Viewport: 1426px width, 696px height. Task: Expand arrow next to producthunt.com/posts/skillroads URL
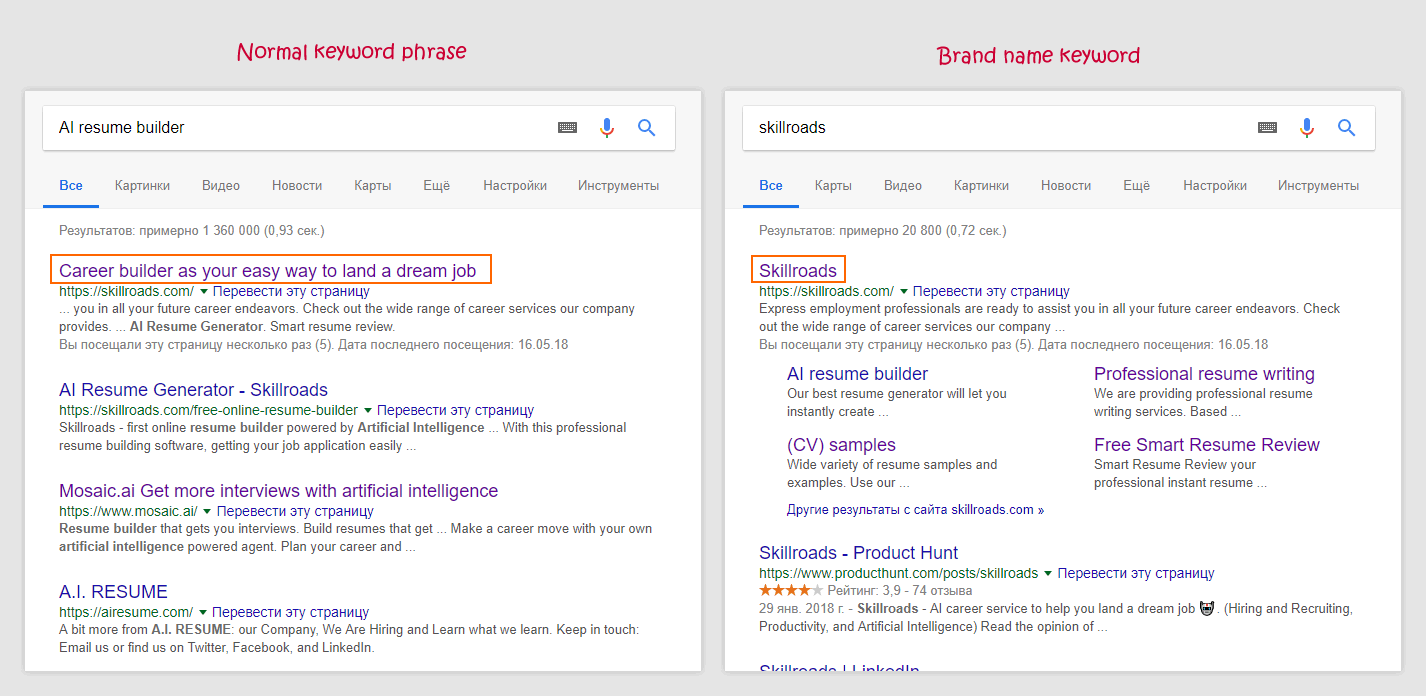coord(1048,574)
